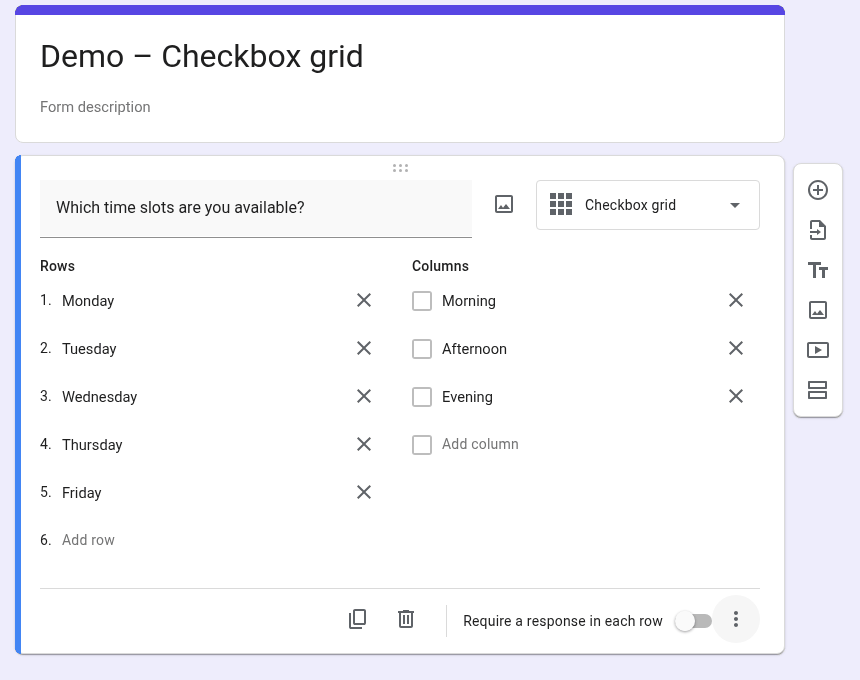The image size is (860, 680).
Task: Select the Evening column text
Action: [x=467, y=397]
